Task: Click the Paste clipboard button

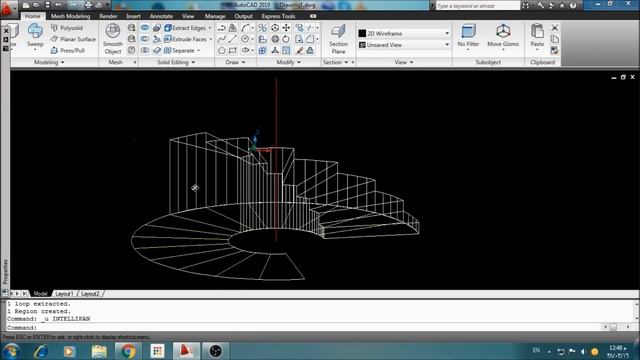Action: 537,36
